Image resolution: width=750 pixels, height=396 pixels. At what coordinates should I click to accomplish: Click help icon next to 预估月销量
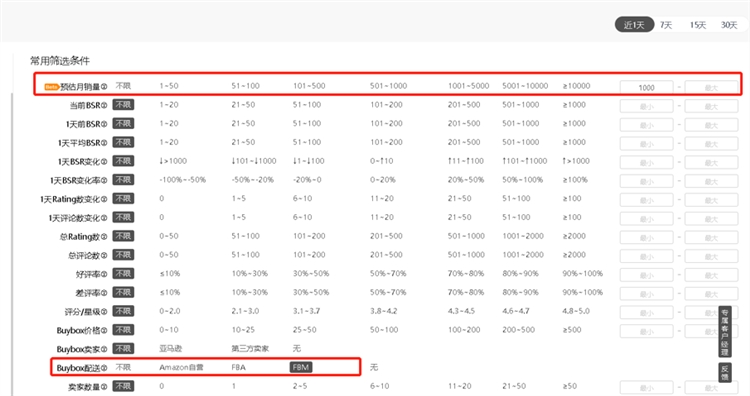point(104,87)
